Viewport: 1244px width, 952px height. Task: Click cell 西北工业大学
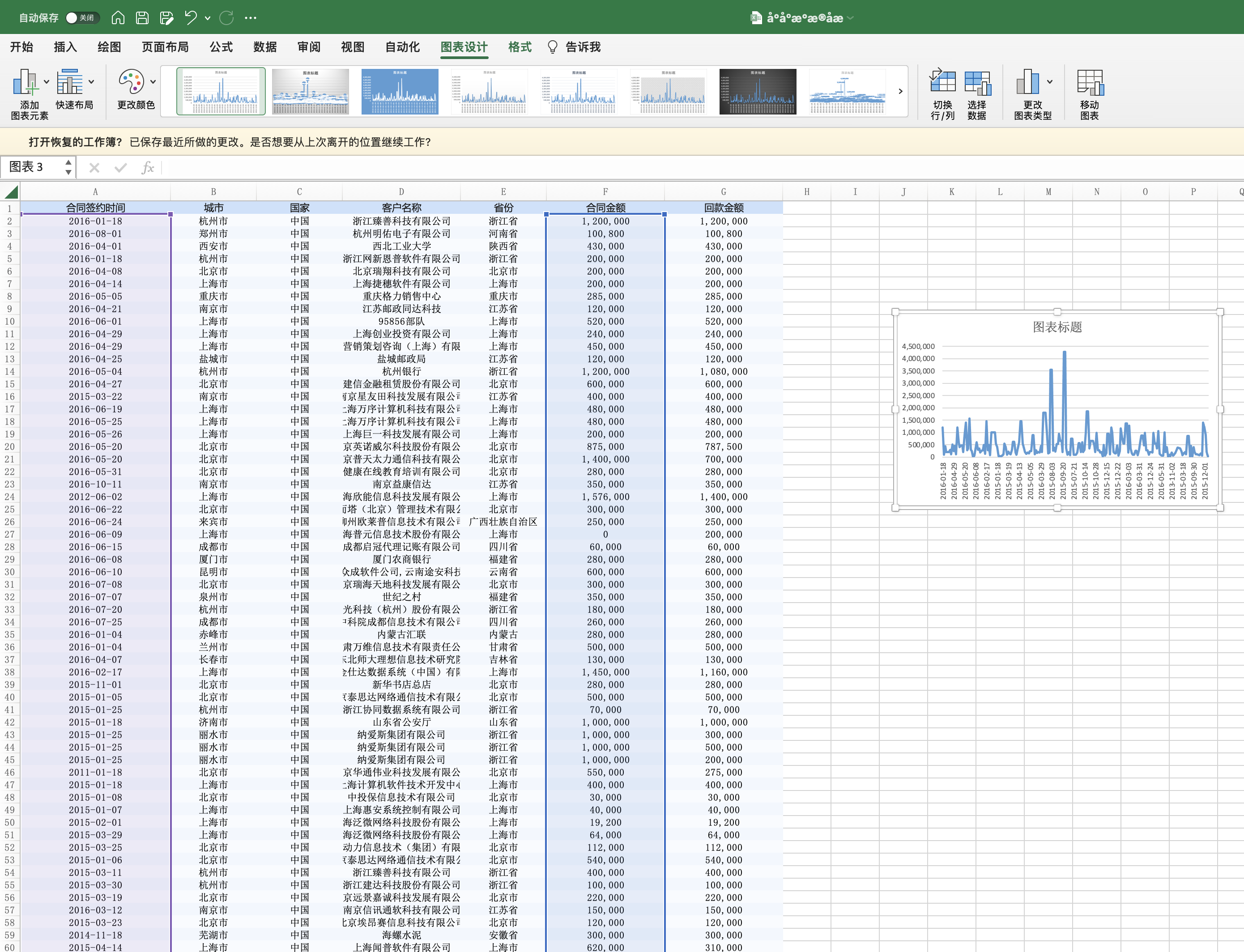pos(401,246)
